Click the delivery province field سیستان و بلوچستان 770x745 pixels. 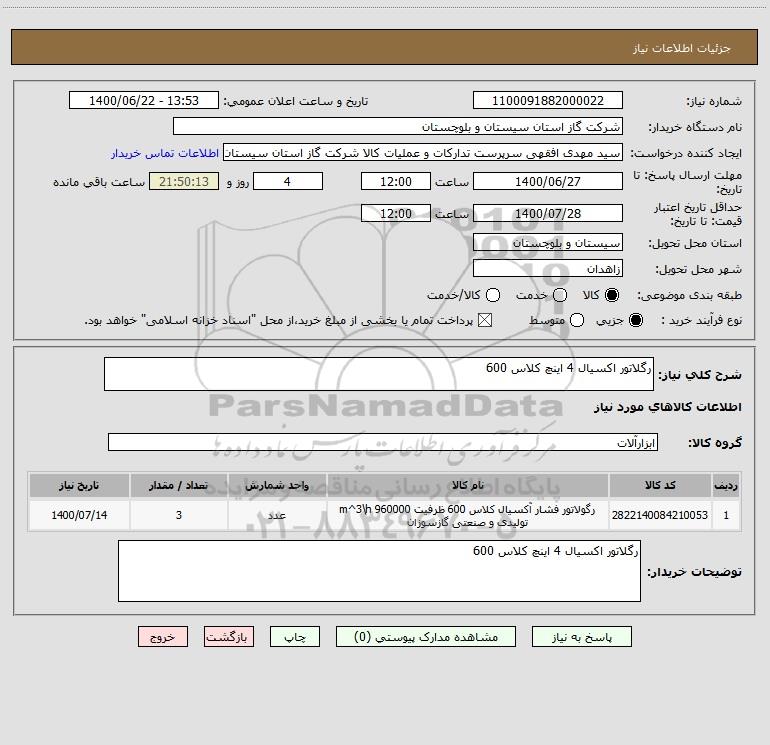[548, 242]
